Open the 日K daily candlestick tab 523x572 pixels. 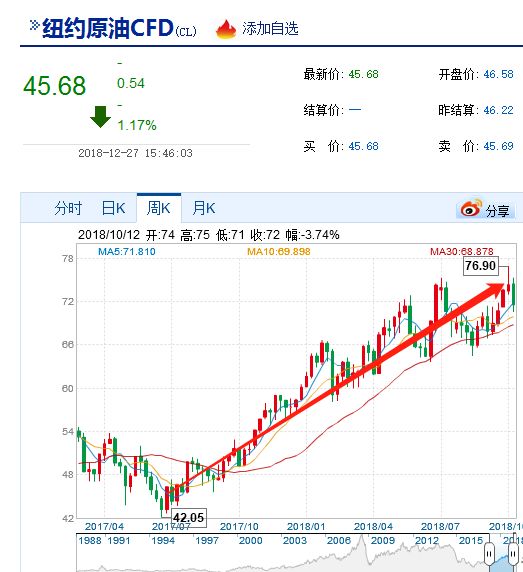point(113,208)
